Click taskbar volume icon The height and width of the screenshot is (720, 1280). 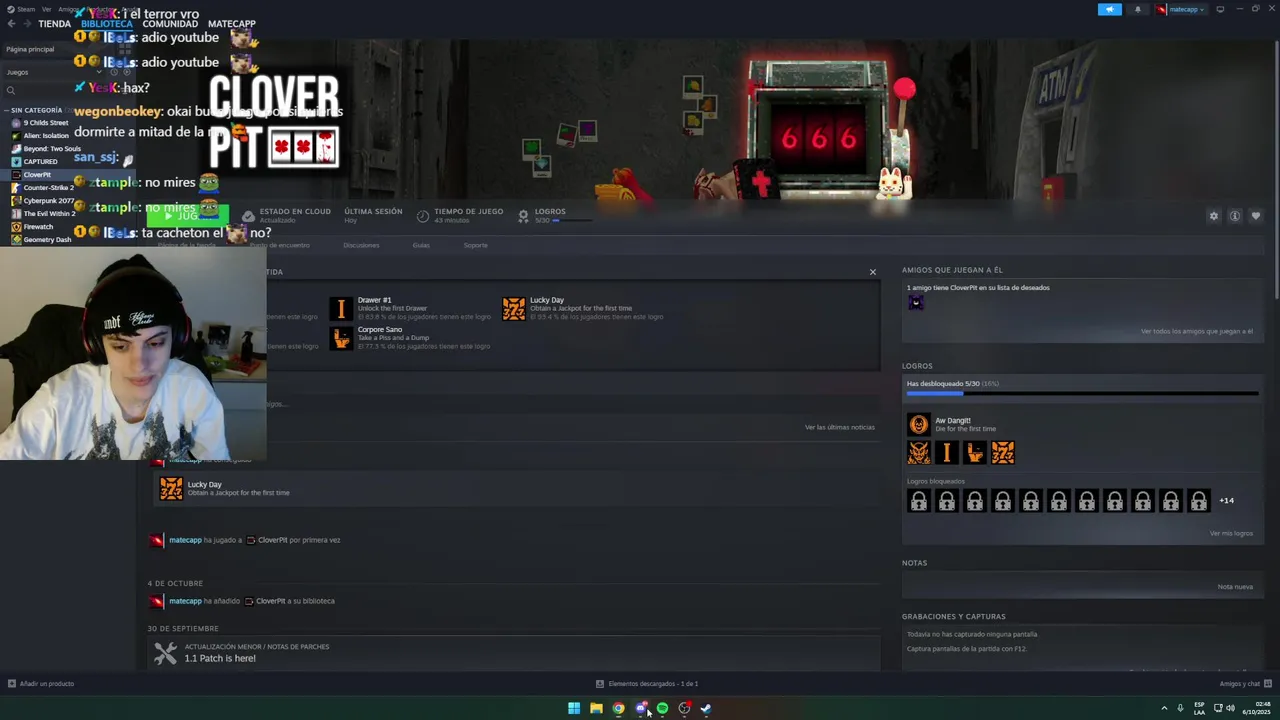point(1230,708)
